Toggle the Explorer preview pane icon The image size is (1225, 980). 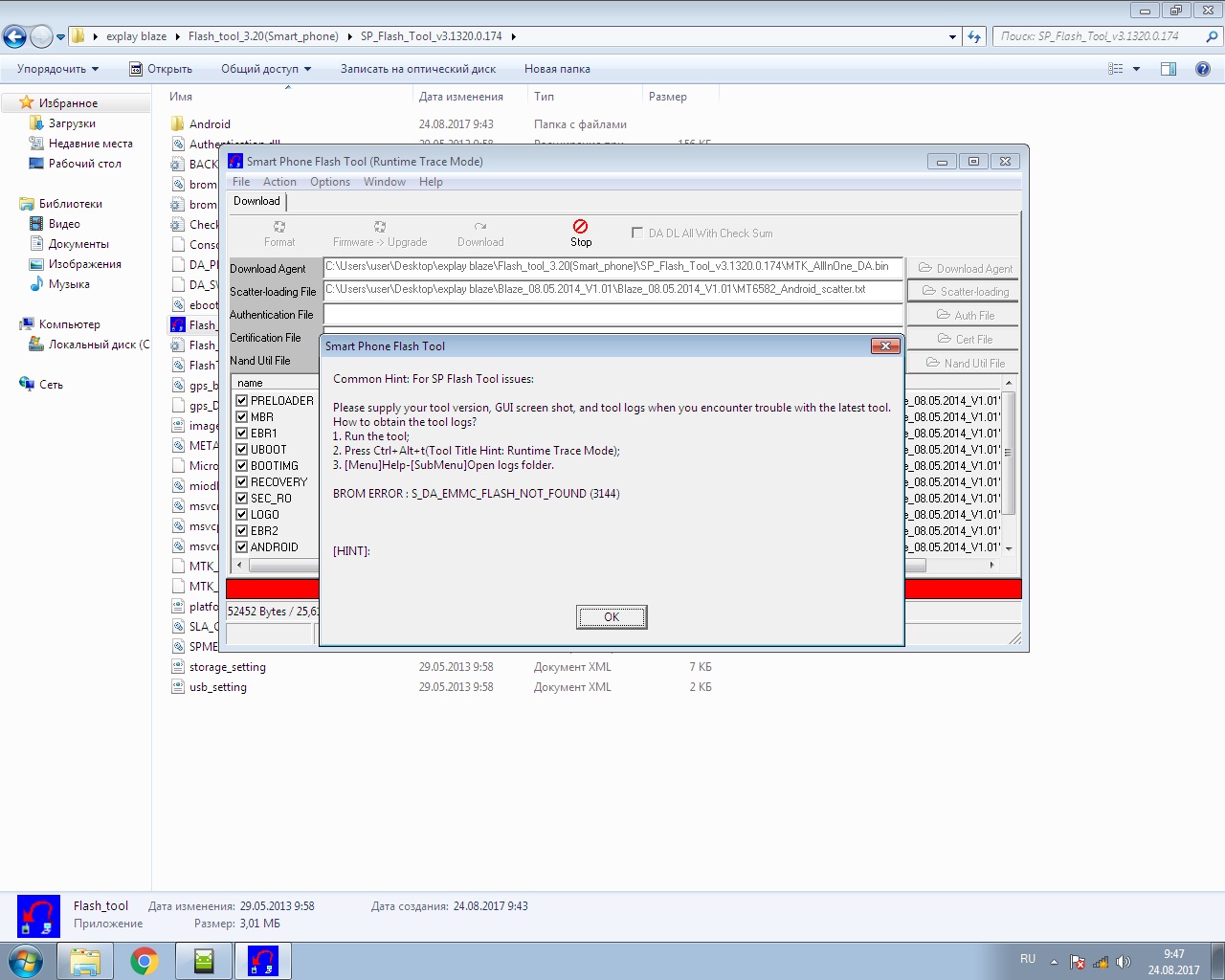click(1169, 69)
